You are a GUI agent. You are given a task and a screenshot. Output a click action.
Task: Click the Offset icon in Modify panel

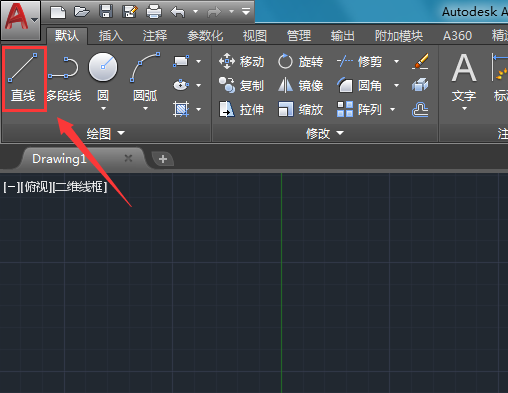coord(420,109)
